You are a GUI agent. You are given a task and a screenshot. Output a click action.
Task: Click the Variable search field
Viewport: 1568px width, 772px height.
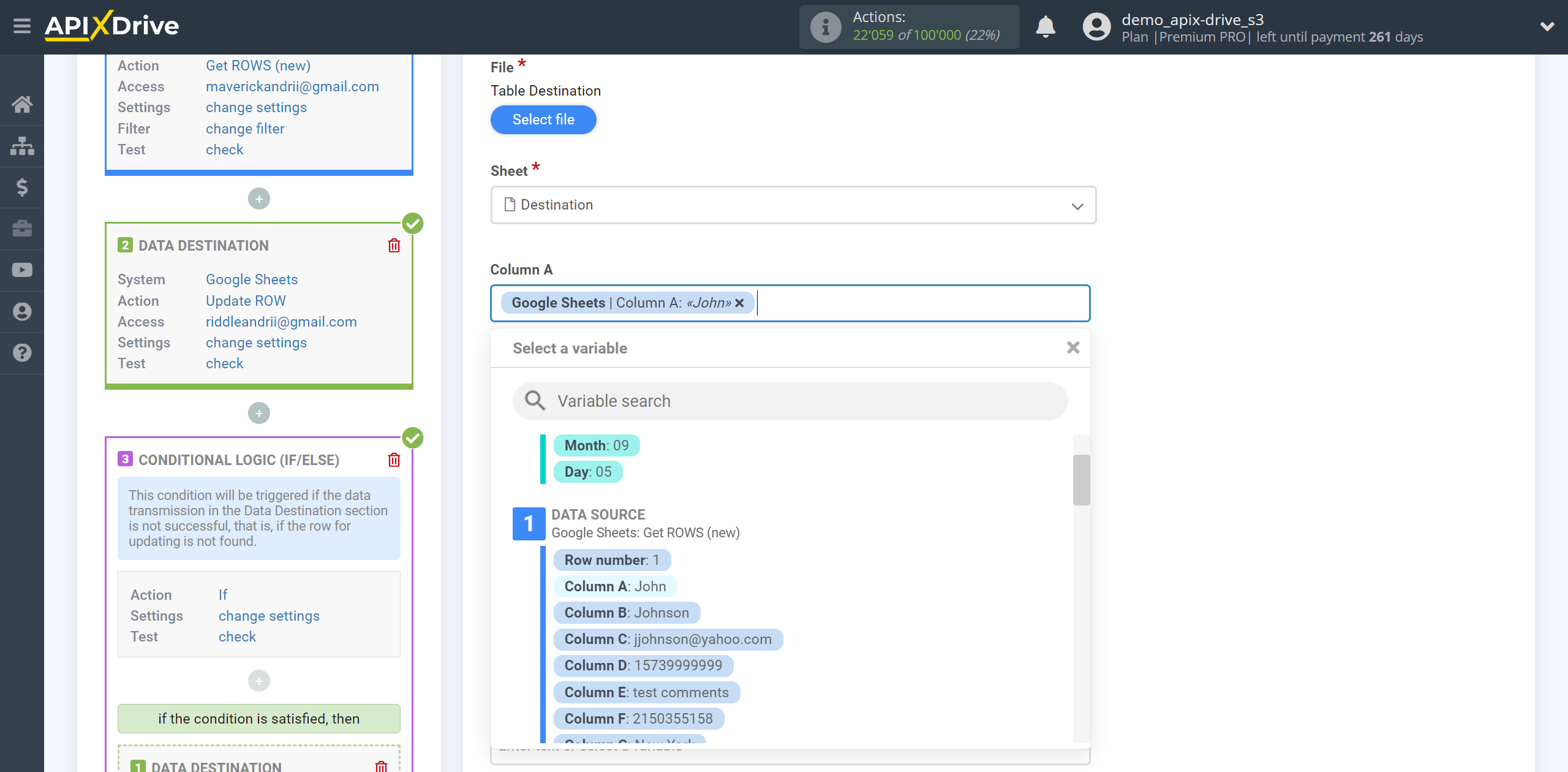pyautogui.click(x=790, y=401)
